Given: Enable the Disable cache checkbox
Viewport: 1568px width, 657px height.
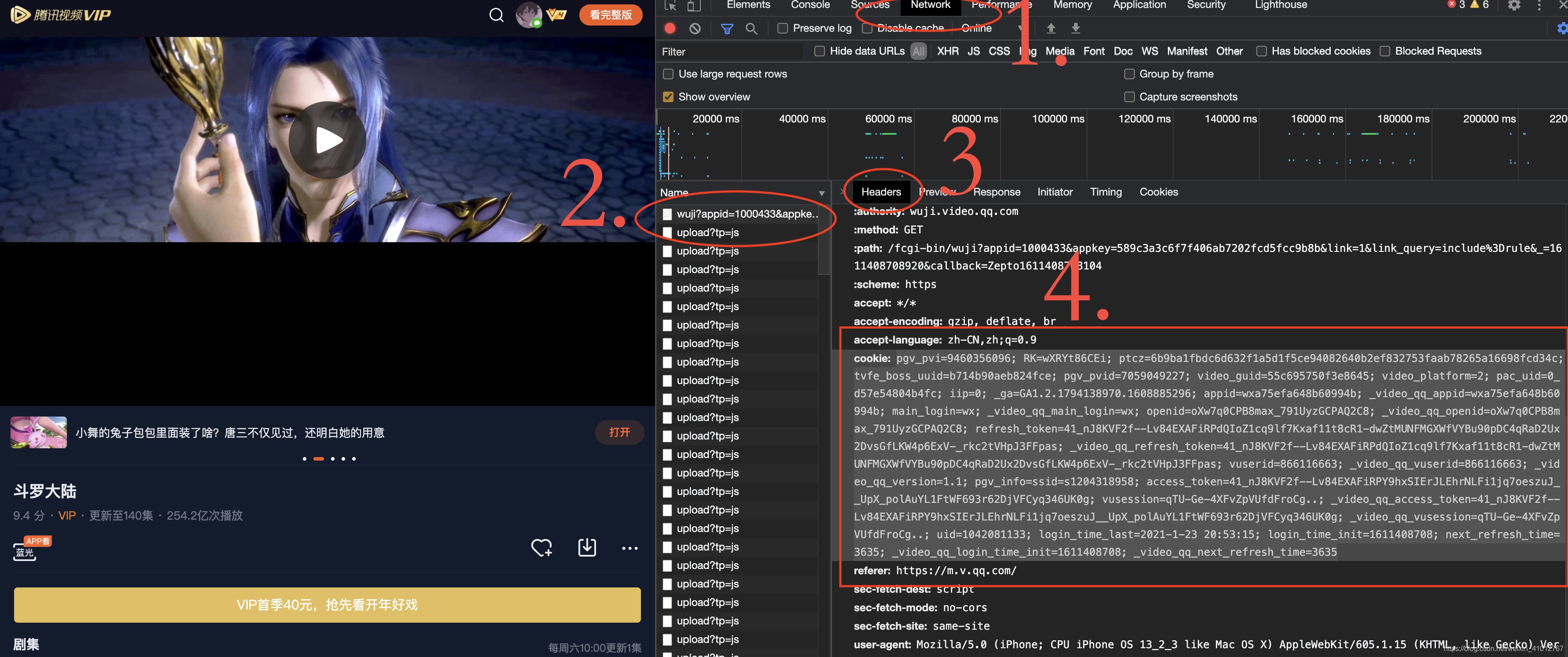Looking at the screenshot, I should click(867, 28).
